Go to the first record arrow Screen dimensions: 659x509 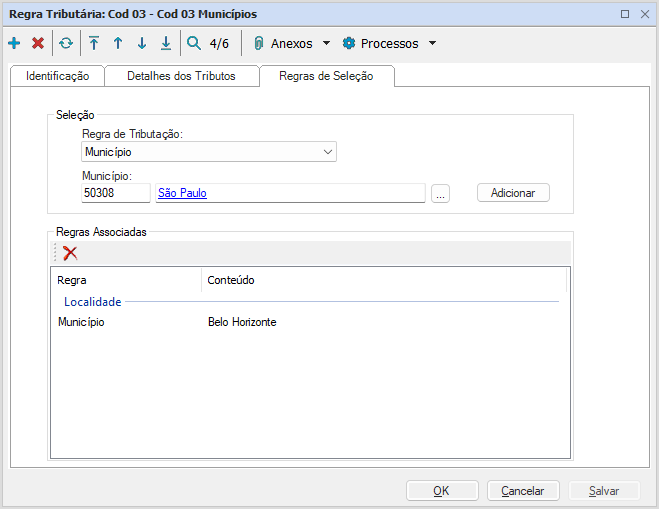tap(94, 43)
